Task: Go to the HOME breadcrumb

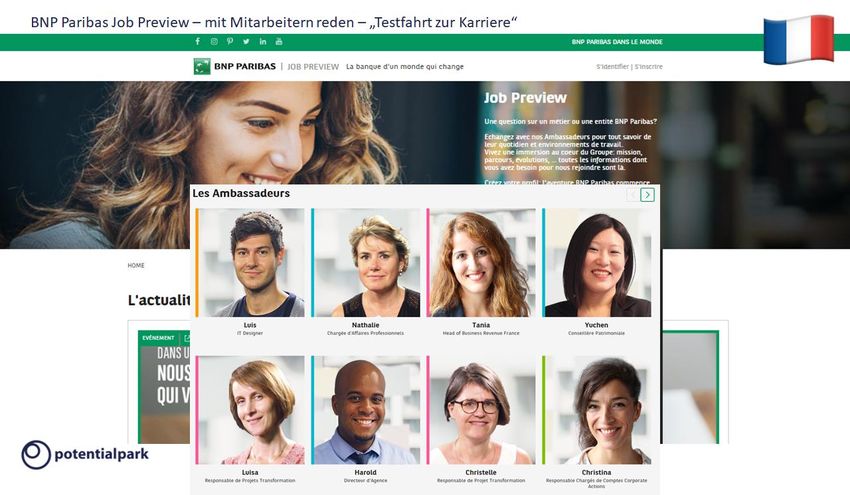Action: coord(136,266)
